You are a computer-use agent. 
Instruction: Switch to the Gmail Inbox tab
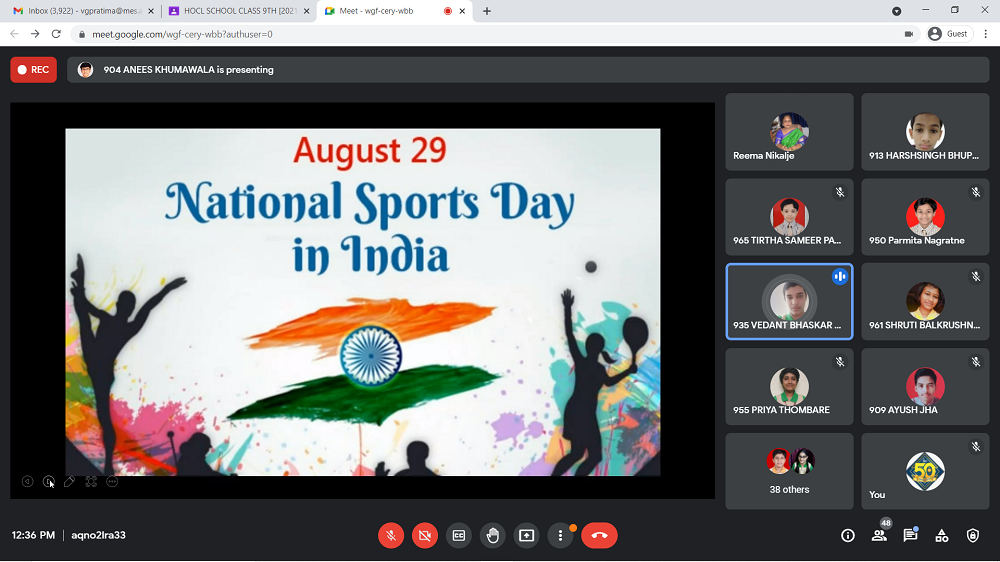tap(80, 11)
